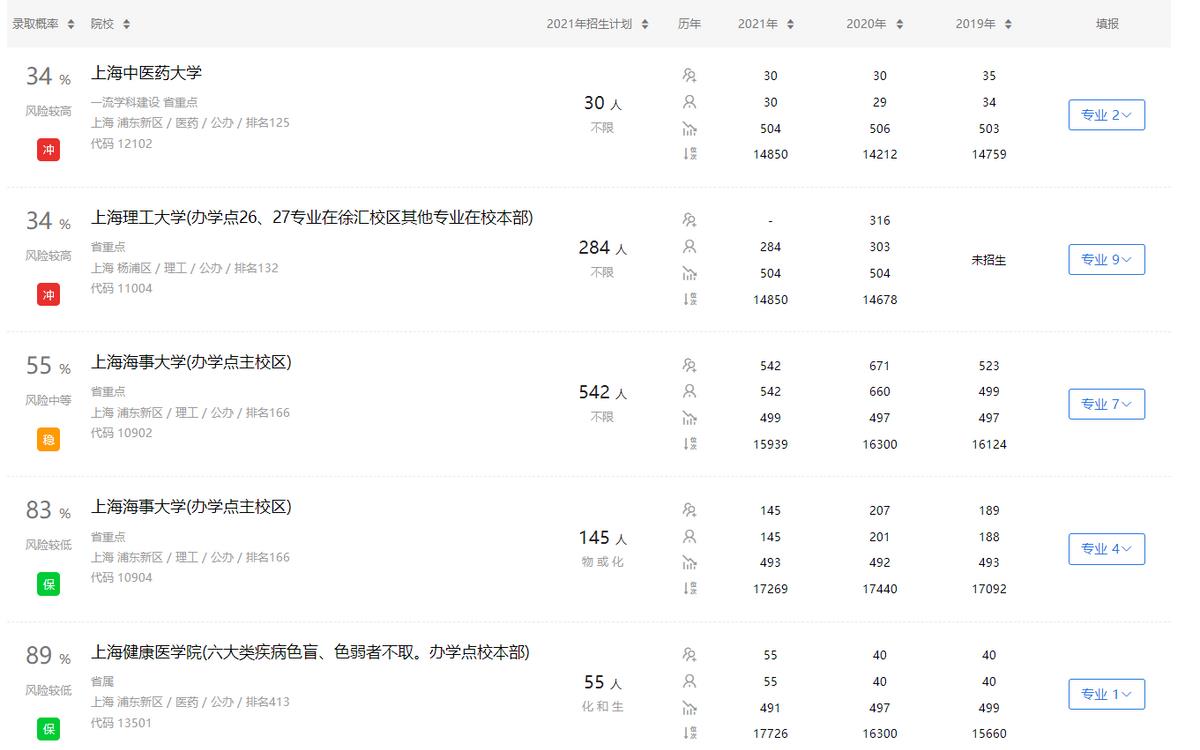This screenshot has width=1200, height=750.
Task: Click minimum score chart icon in 上海中医药大学 row
Action: click(x=689, y=128)
